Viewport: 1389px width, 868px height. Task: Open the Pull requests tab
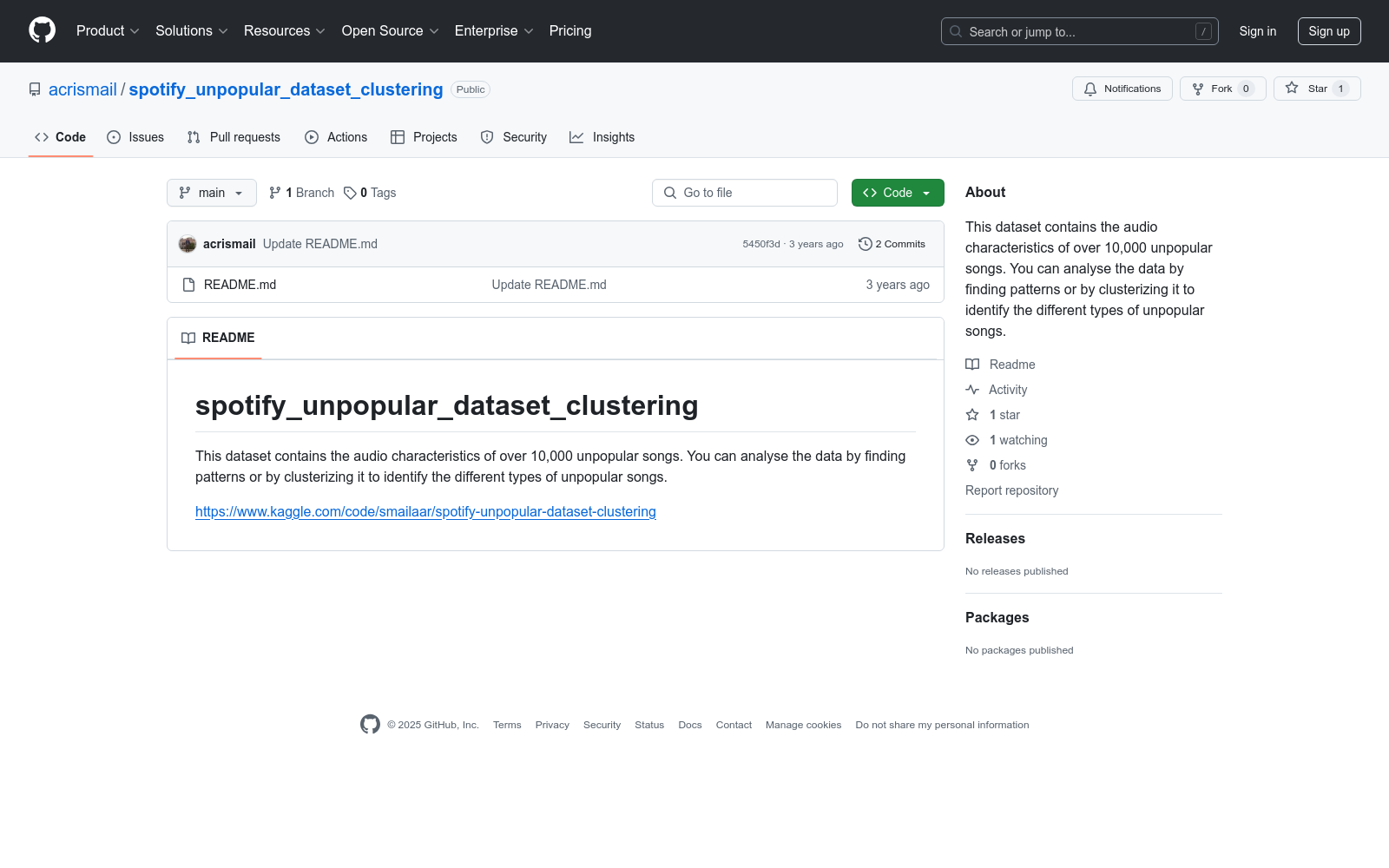click(234, 137)
